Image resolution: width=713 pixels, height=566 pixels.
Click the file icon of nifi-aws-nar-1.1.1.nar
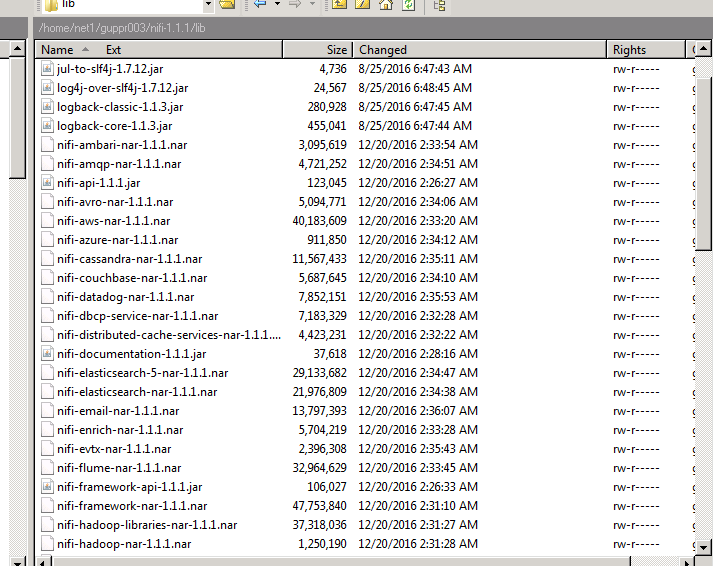click(47, 221)
